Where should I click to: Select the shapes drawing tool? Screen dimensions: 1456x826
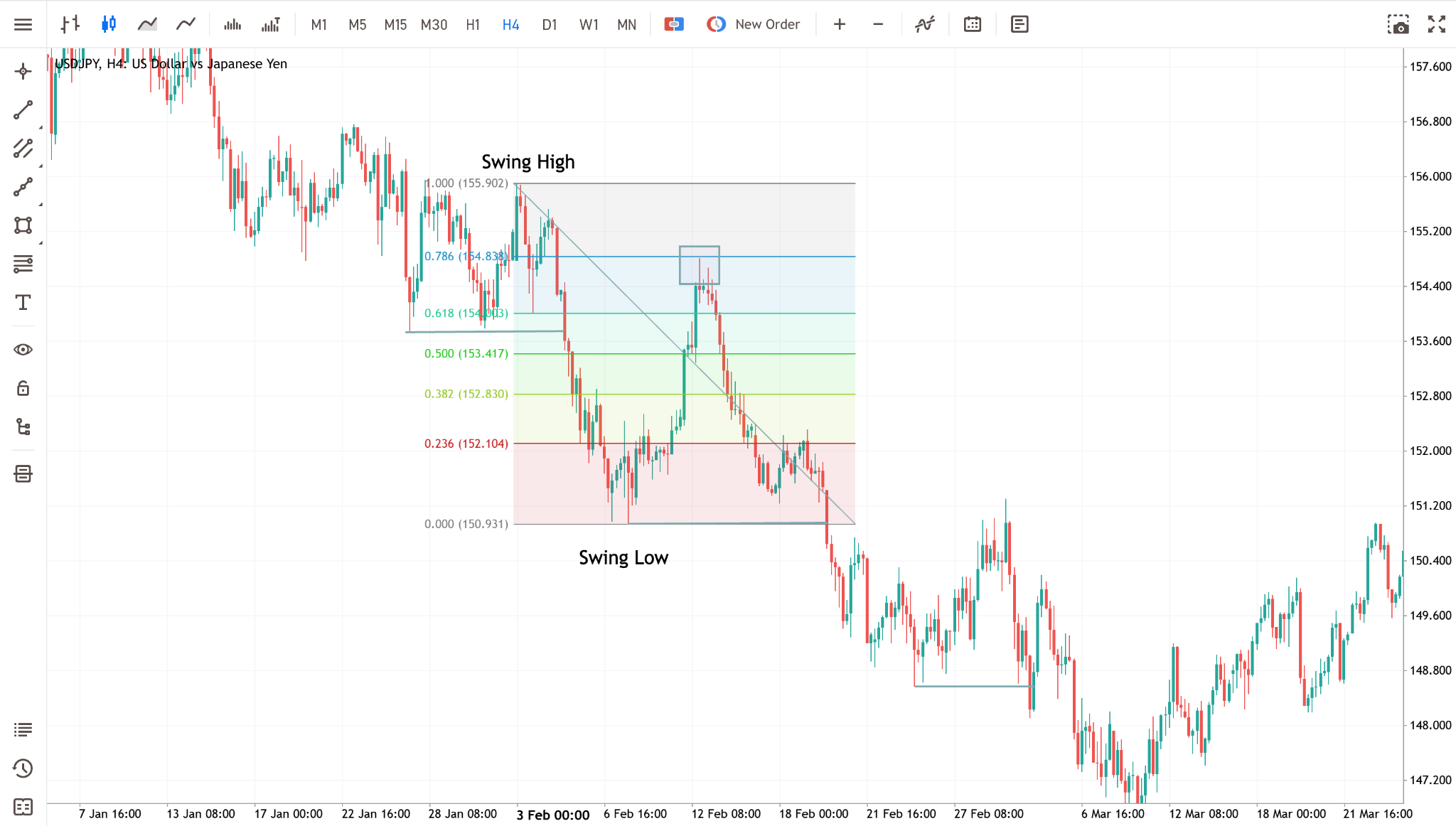pyautogui.click(x=23, y=225)
